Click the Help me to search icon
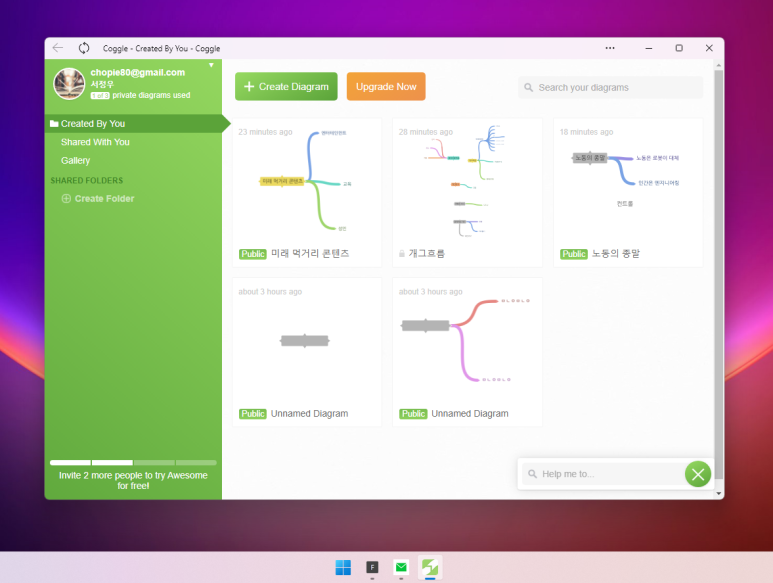The width and height of the screenshot is (773, 583). point(532,474)
